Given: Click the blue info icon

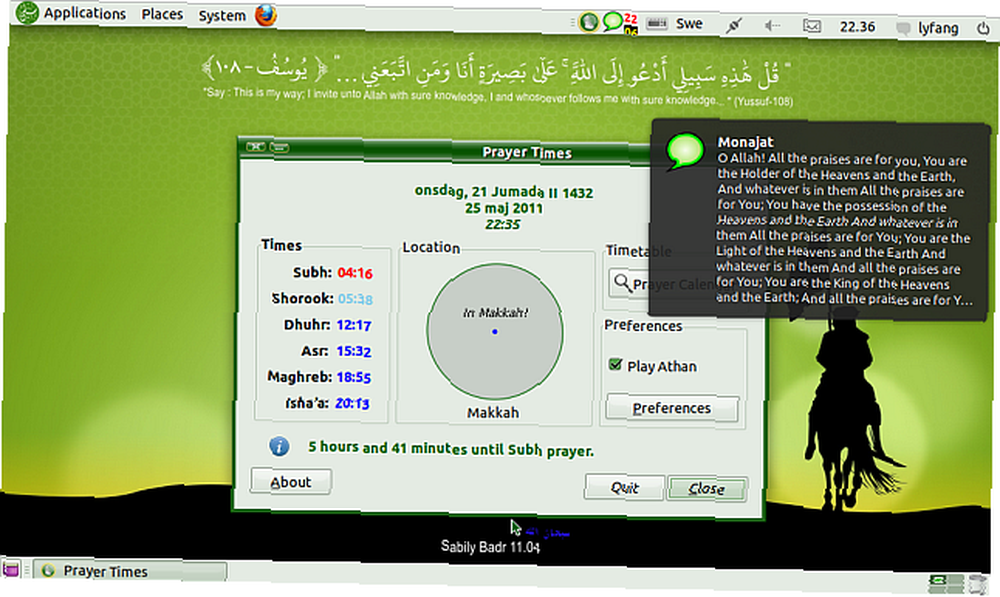Looking at the screenshot, I should click(x=279, y=446).
